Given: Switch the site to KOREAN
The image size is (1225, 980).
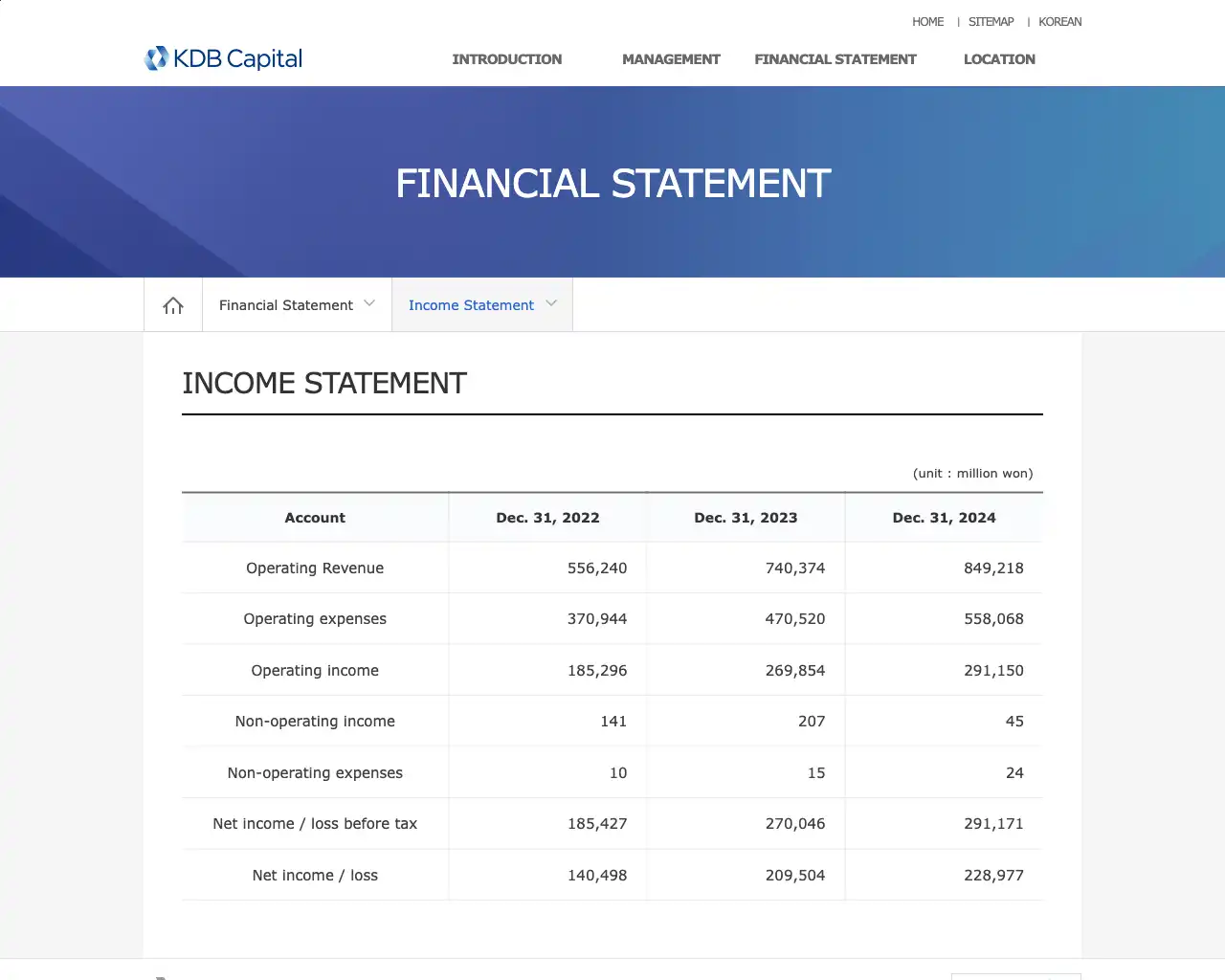Looking at the screenshot, I should [1059, 21].
